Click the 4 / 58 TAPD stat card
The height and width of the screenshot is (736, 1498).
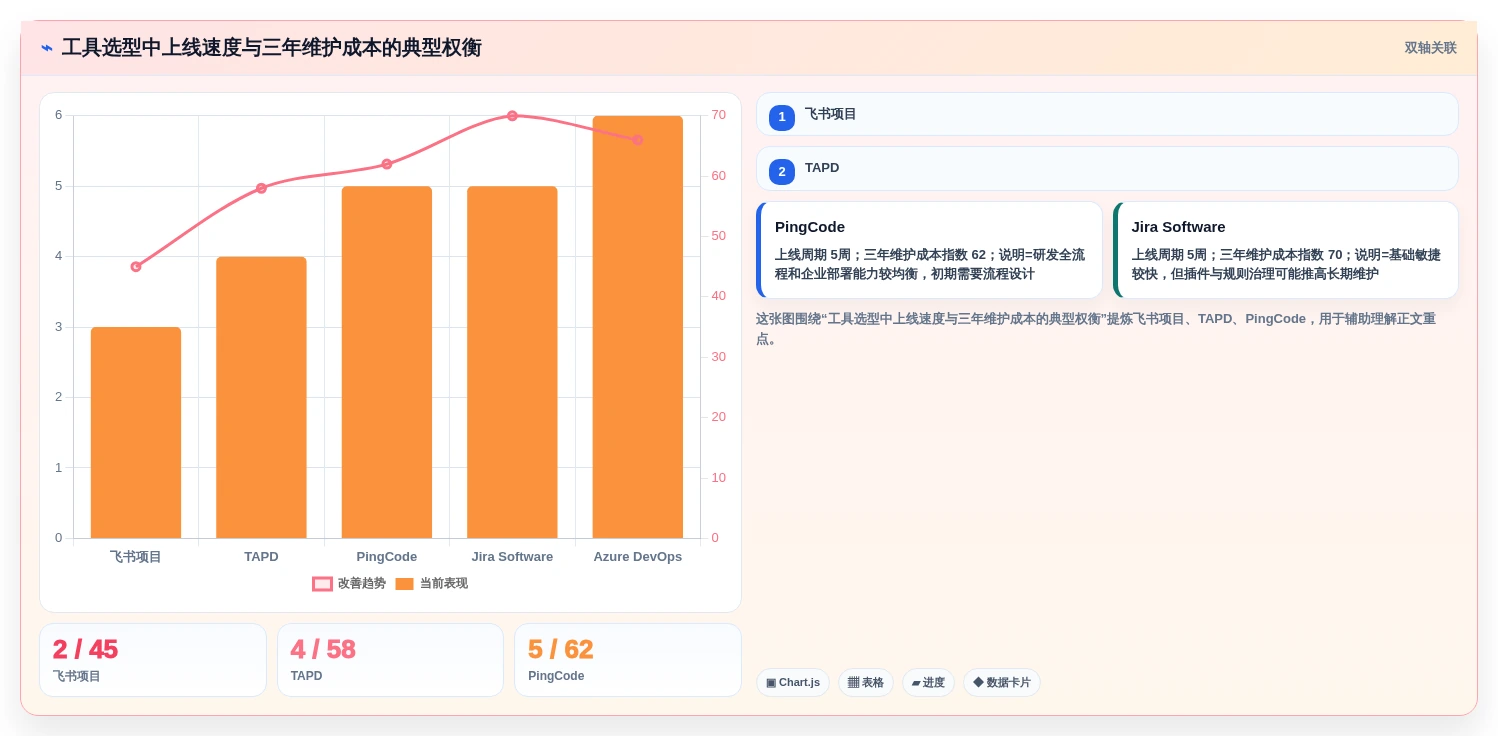[x=390, y=660]
